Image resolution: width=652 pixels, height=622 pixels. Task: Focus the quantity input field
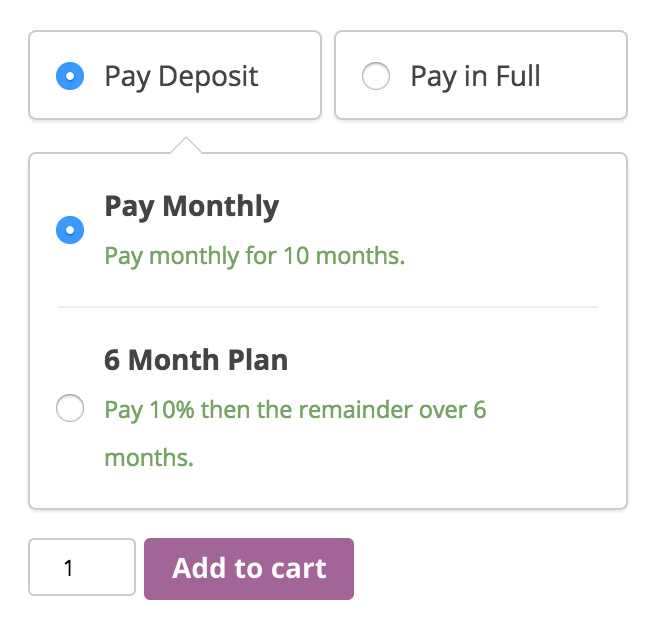[x=82, y=569]
